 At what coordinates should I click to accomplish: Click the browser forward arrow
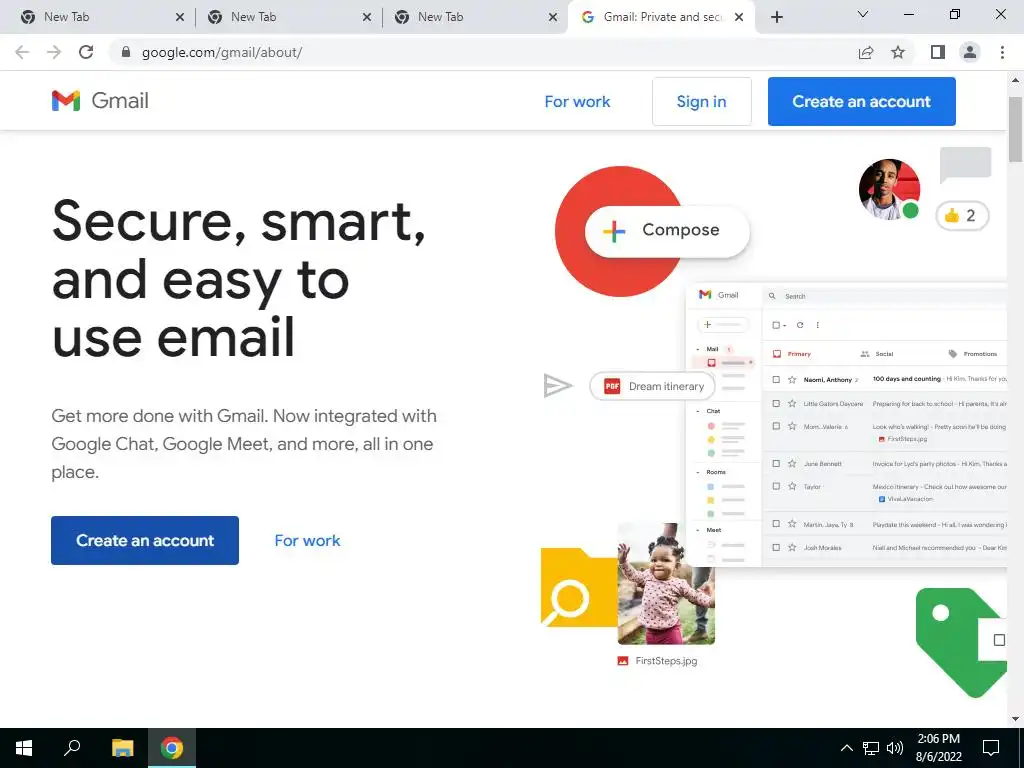click(54, 52)
